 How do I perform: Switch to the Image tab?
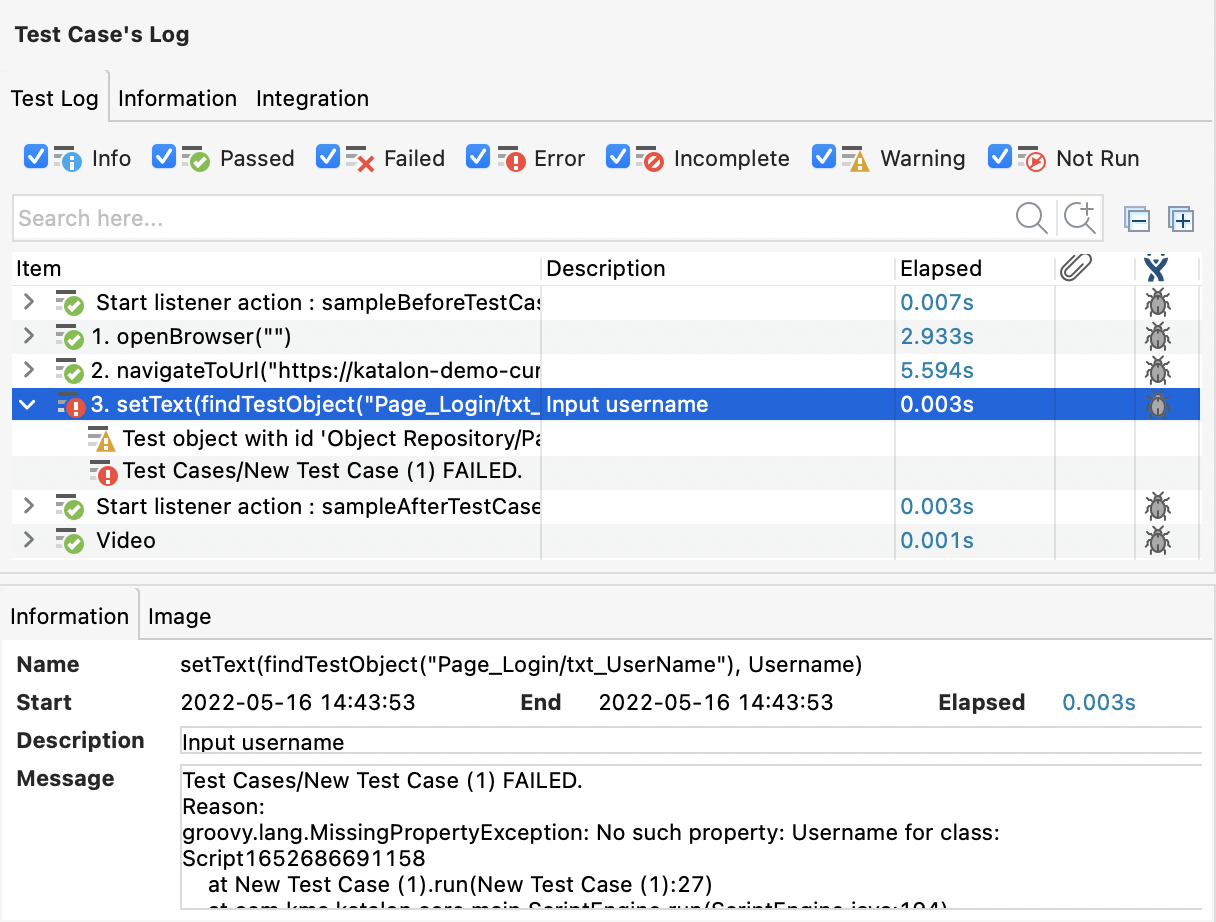pos(179,616)
